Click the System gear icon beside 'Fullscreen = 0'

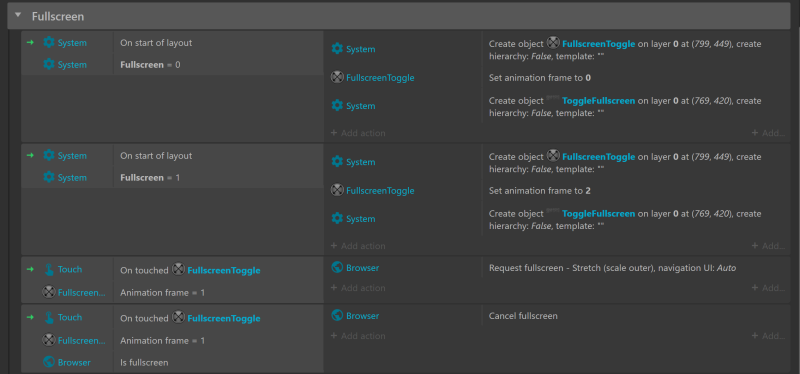pos(49,65)
